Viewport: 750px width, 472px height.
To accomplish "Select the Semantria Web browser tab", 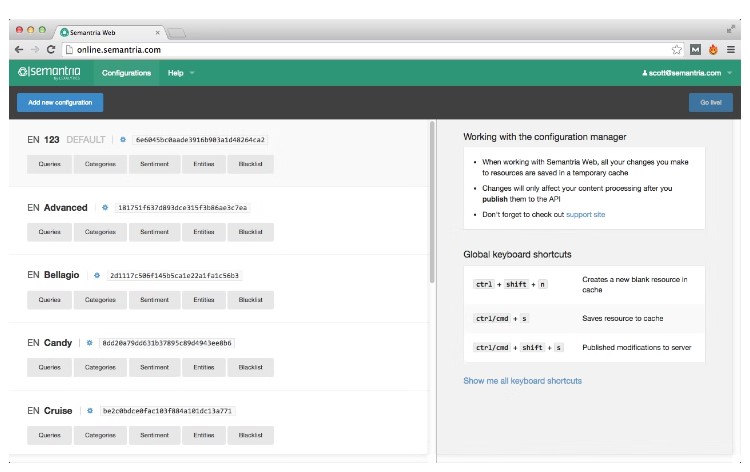I will pos(109,33).
